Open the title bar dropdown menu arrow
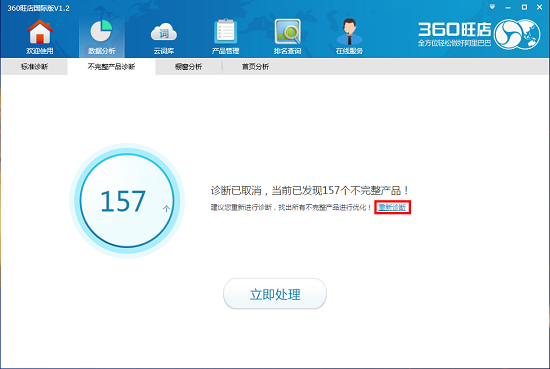Screen dimensions: 550x369 tap(492, 7)
